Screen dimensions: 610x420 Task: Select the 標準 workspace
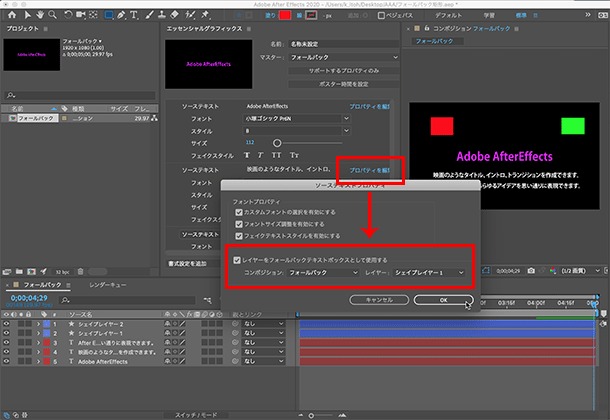(x=521, y=16)
